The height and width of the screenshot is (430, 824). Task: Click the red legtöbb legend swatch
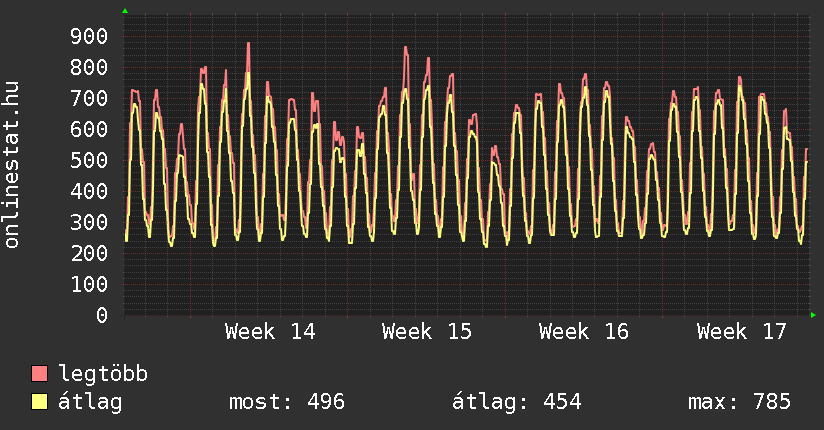pos(40,374)
